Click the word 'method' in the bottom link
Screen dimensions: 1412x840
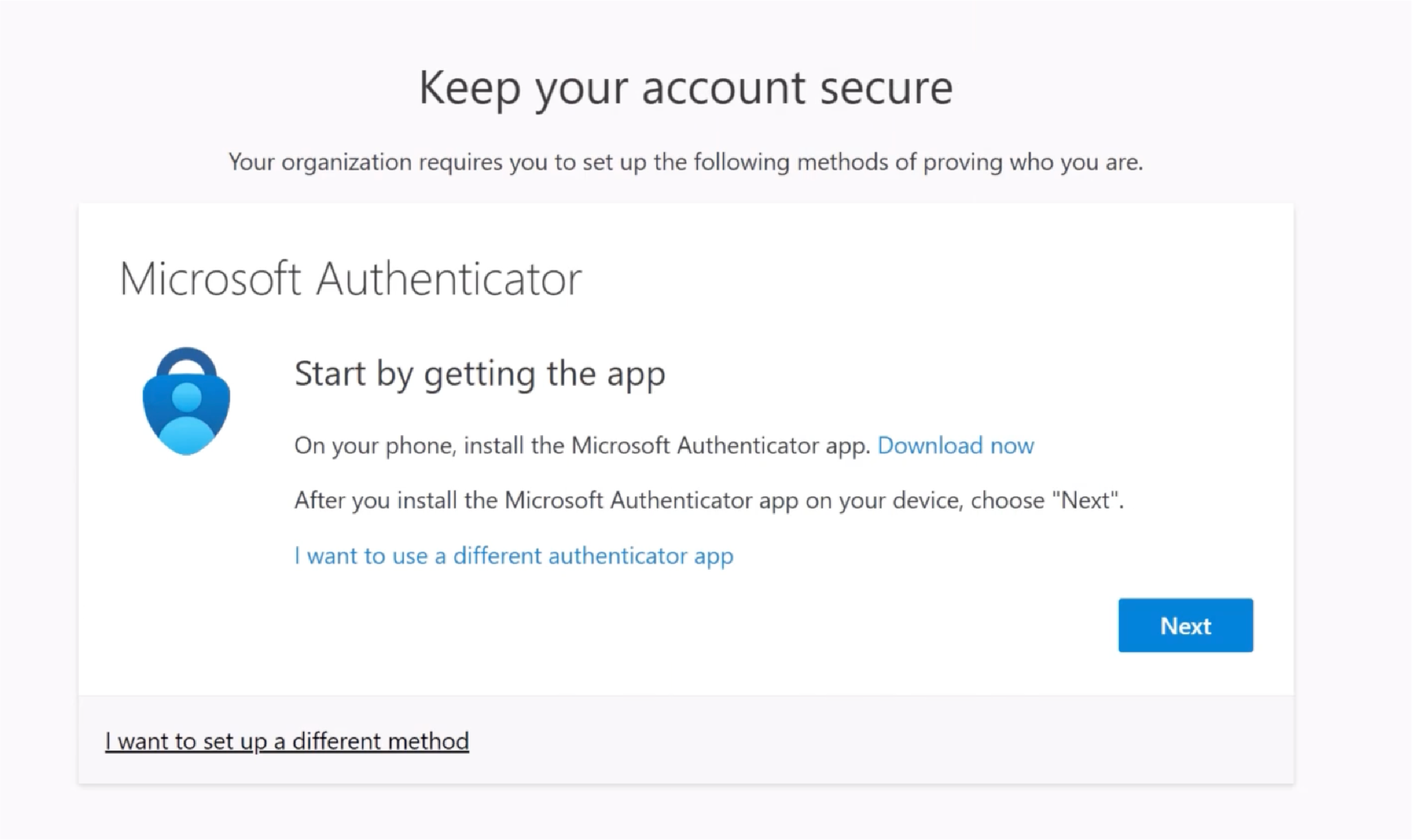(429, 742)
